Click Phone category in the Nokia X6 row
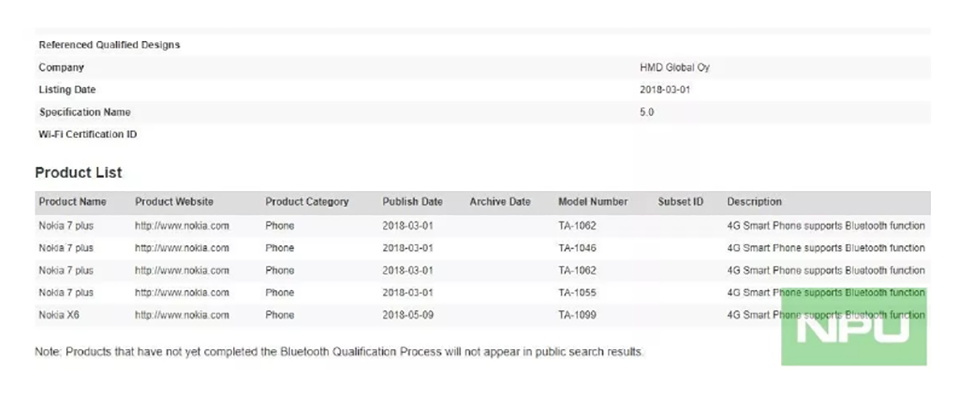This screenshot has height=394, width=960. 280,316
